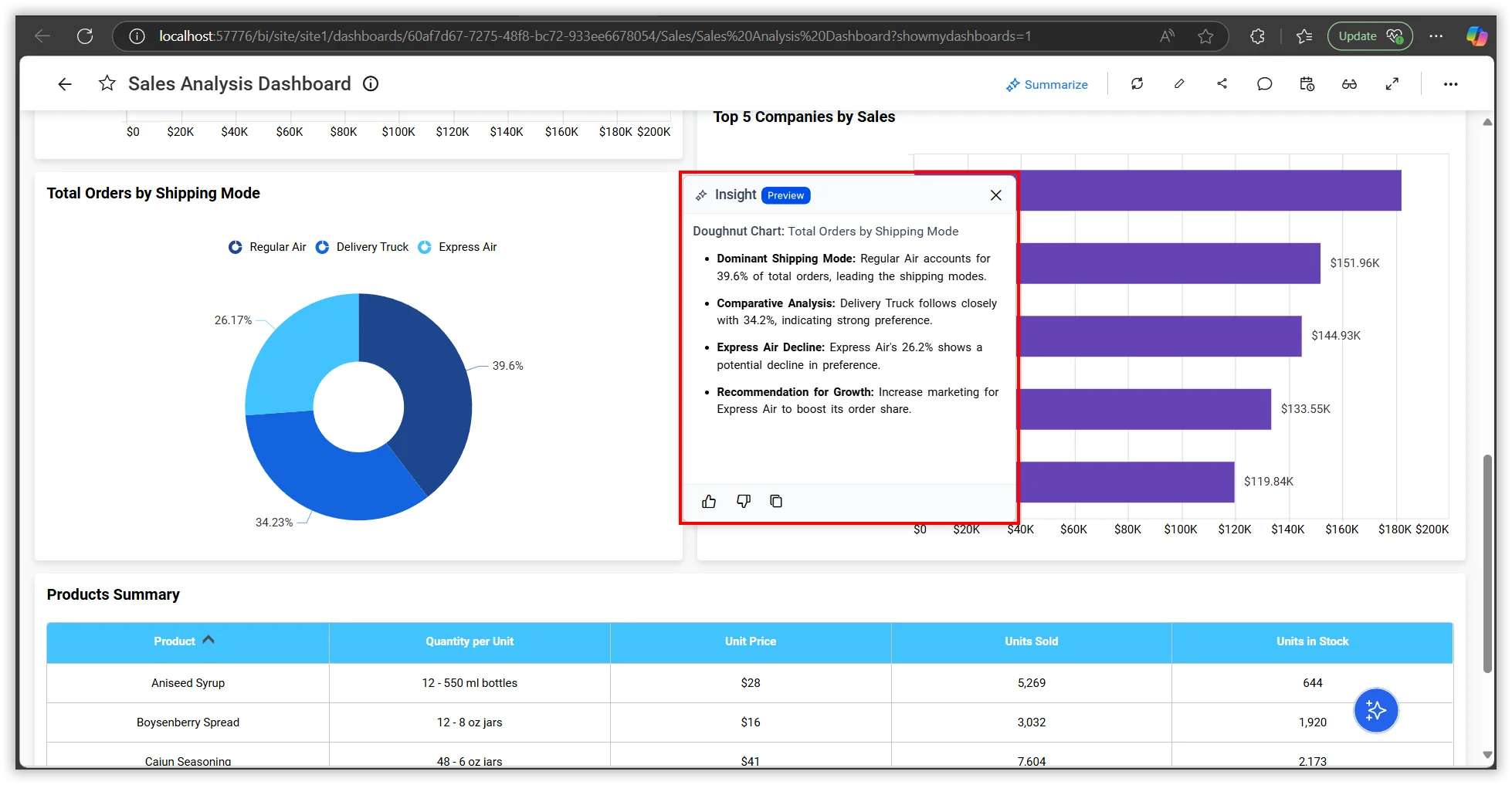Enter fullscreen mode with the expand icon

pyautogui.click(x=1392, y=84)
